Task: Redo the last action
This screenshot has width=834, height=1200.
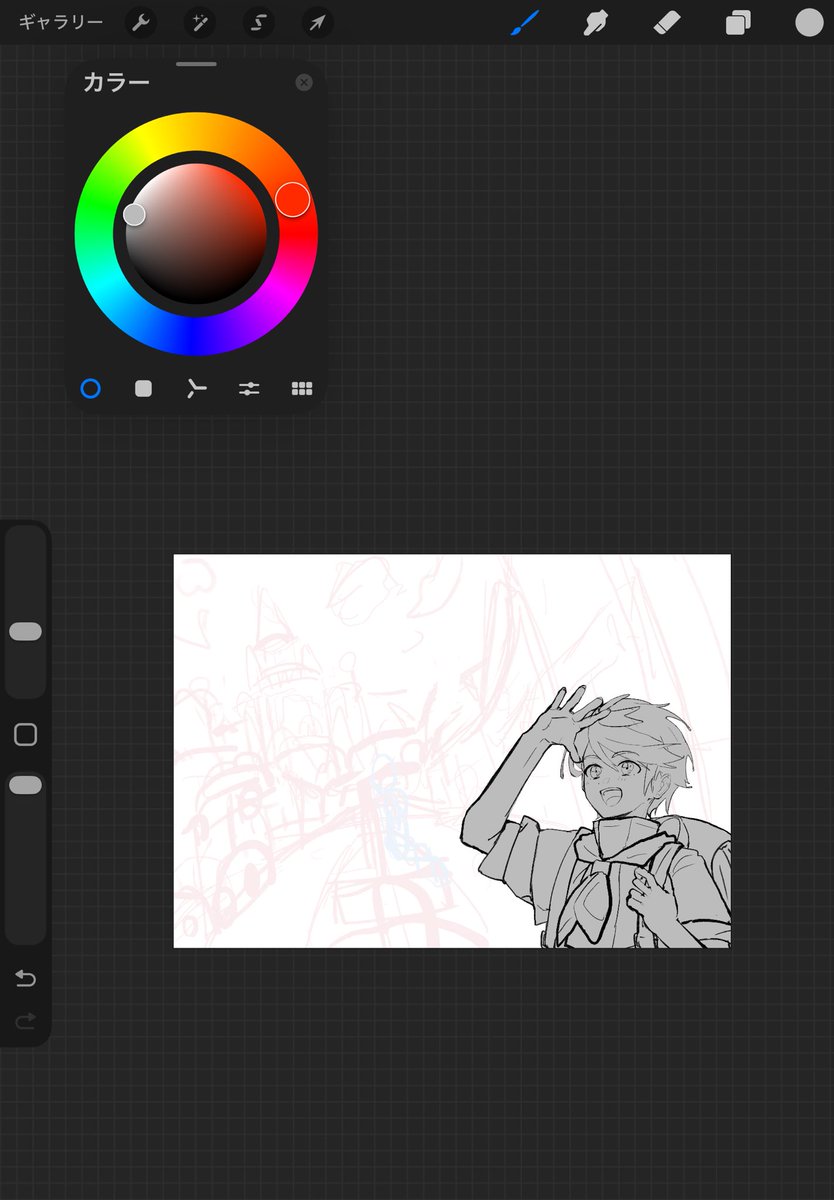Action: point(26,1021)
